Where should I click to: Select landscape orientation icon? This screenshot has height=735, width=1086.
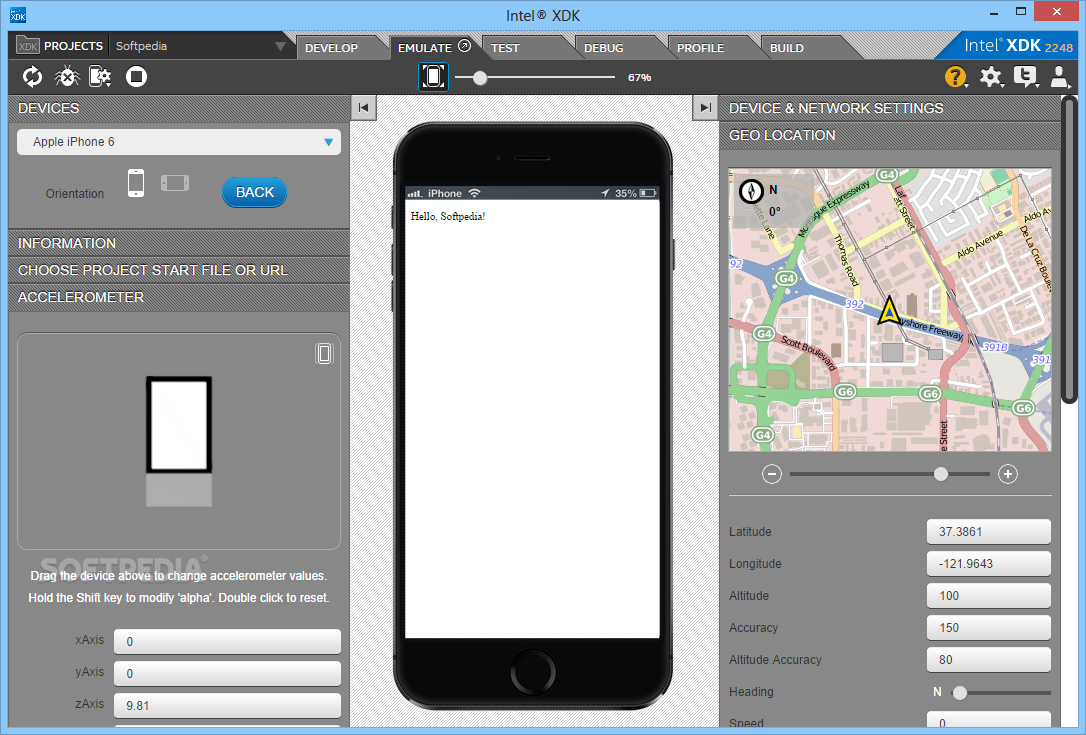click(175, 183)
